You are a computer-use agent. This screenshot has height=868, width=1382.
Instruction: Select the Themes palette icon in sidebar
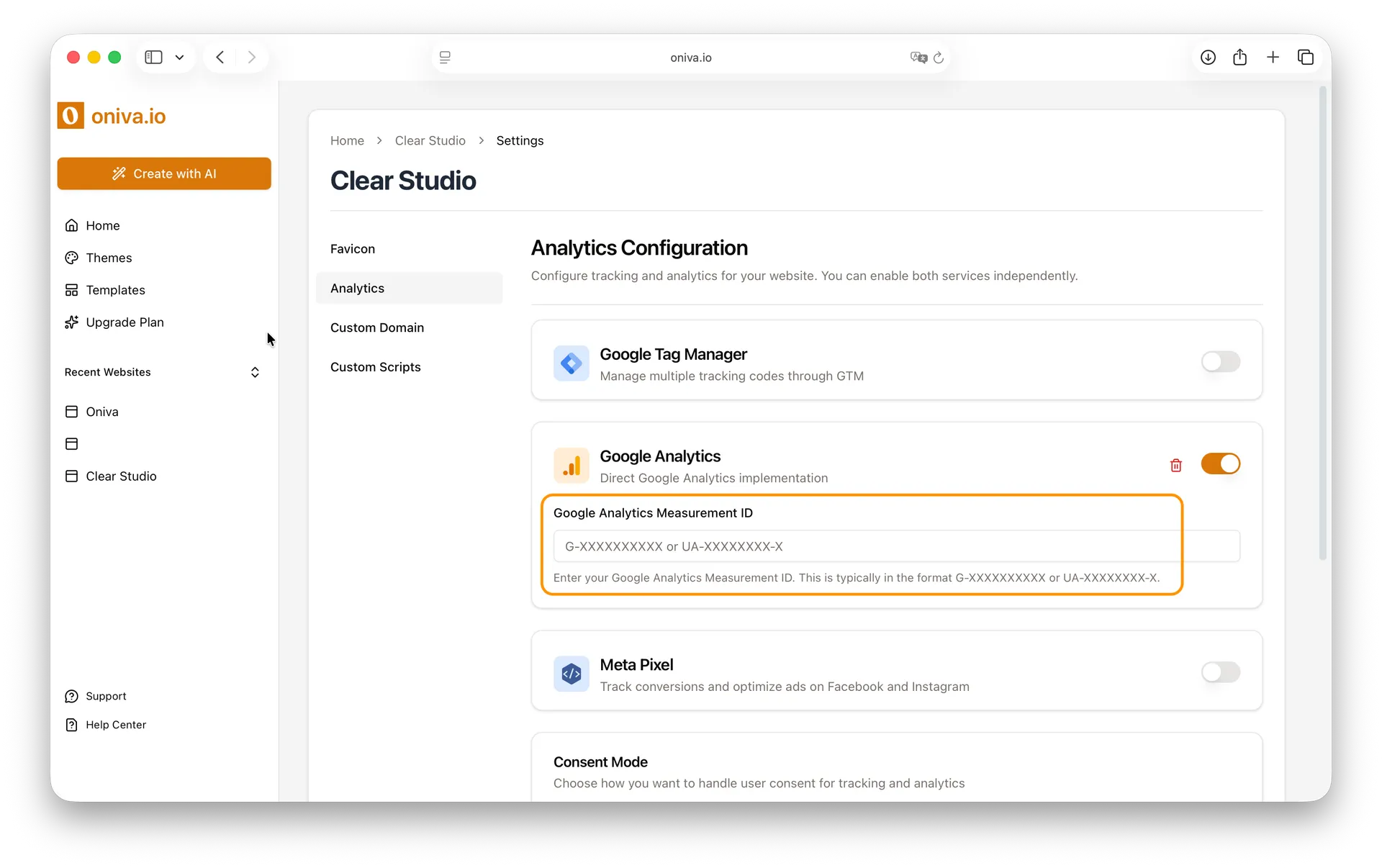coord(72,258)
